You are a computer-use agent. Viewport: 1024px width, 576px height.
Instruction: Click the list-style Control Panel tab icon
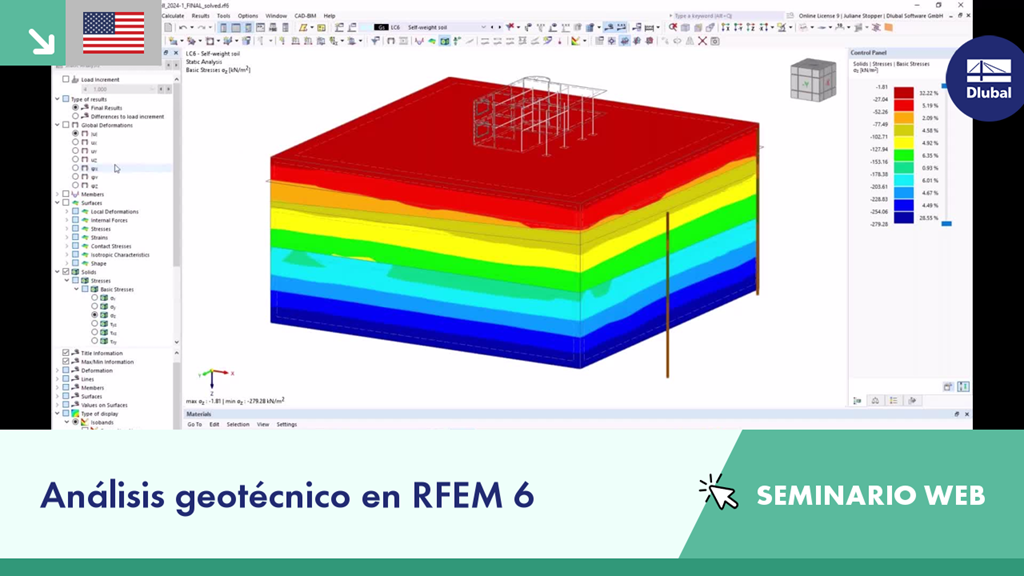(x=893, y=400)
